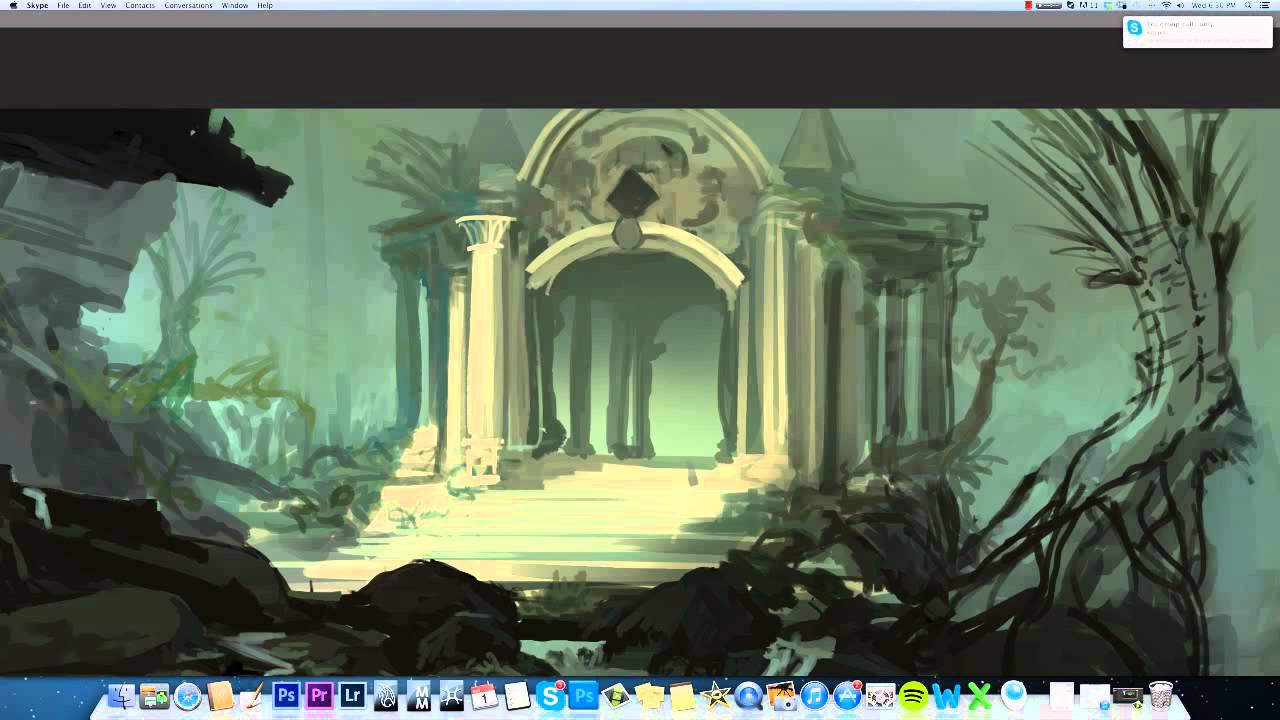Launch Adobe Premiere Pro from the dock
This screenshot has width=1280, height=720.
pos(319,695)
